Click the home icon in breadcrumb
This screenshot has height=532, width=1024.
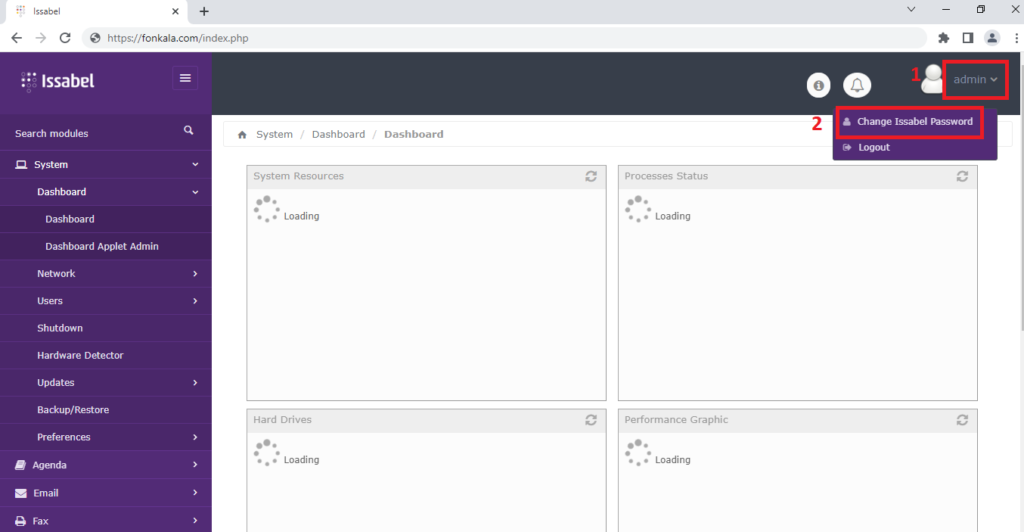pos(242,134)
